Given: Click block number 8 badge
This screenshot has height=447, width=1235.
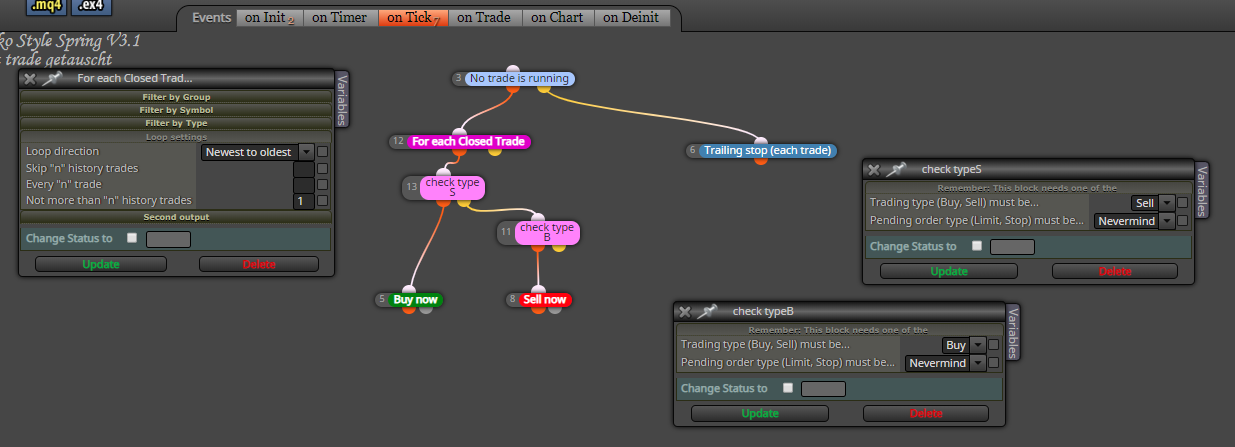Looking at the screenshot, I should (x=512, y=299).
